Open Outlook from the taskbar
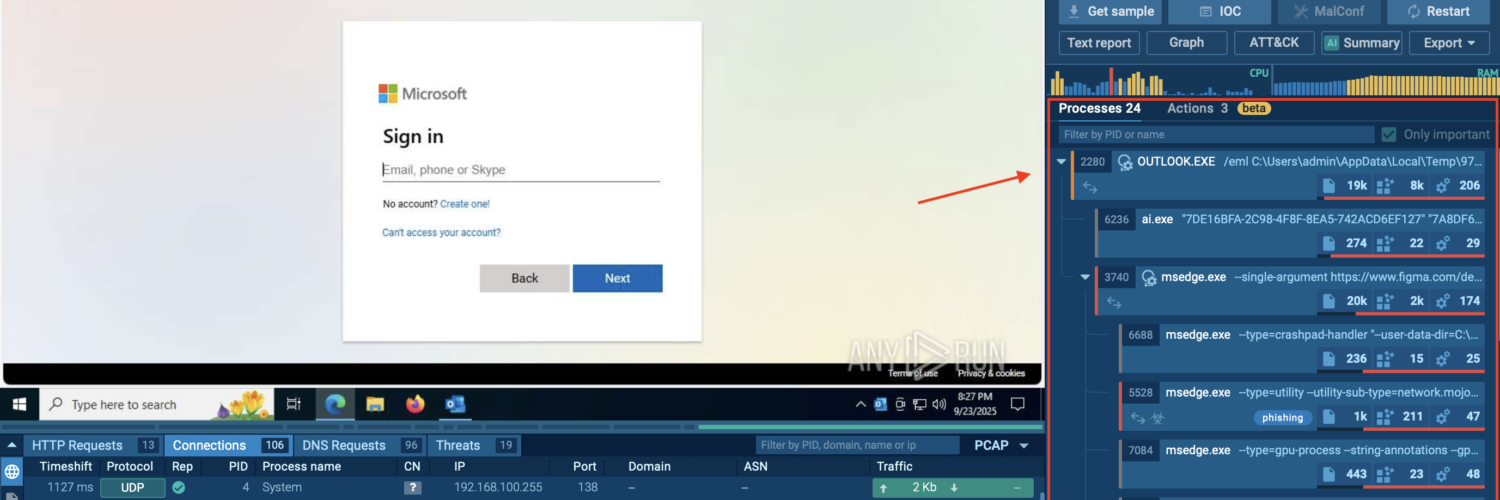1500x500 pixels. click(x=455, y=404)
